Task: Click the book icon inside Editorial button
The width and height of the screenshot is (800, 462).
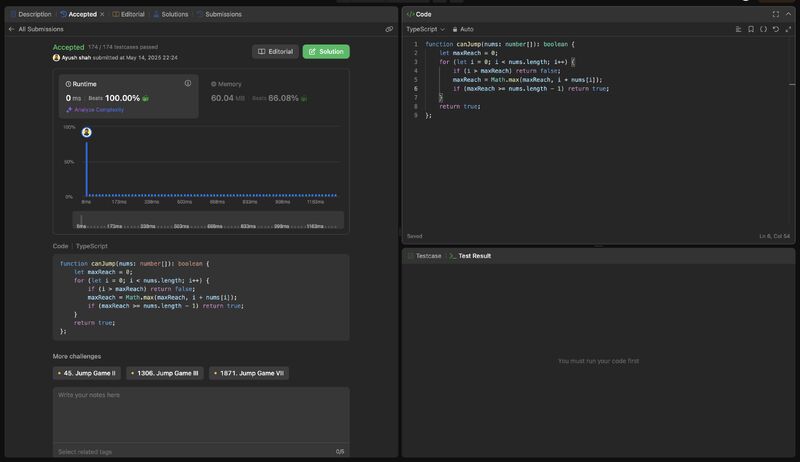Action: click(261, 52)
